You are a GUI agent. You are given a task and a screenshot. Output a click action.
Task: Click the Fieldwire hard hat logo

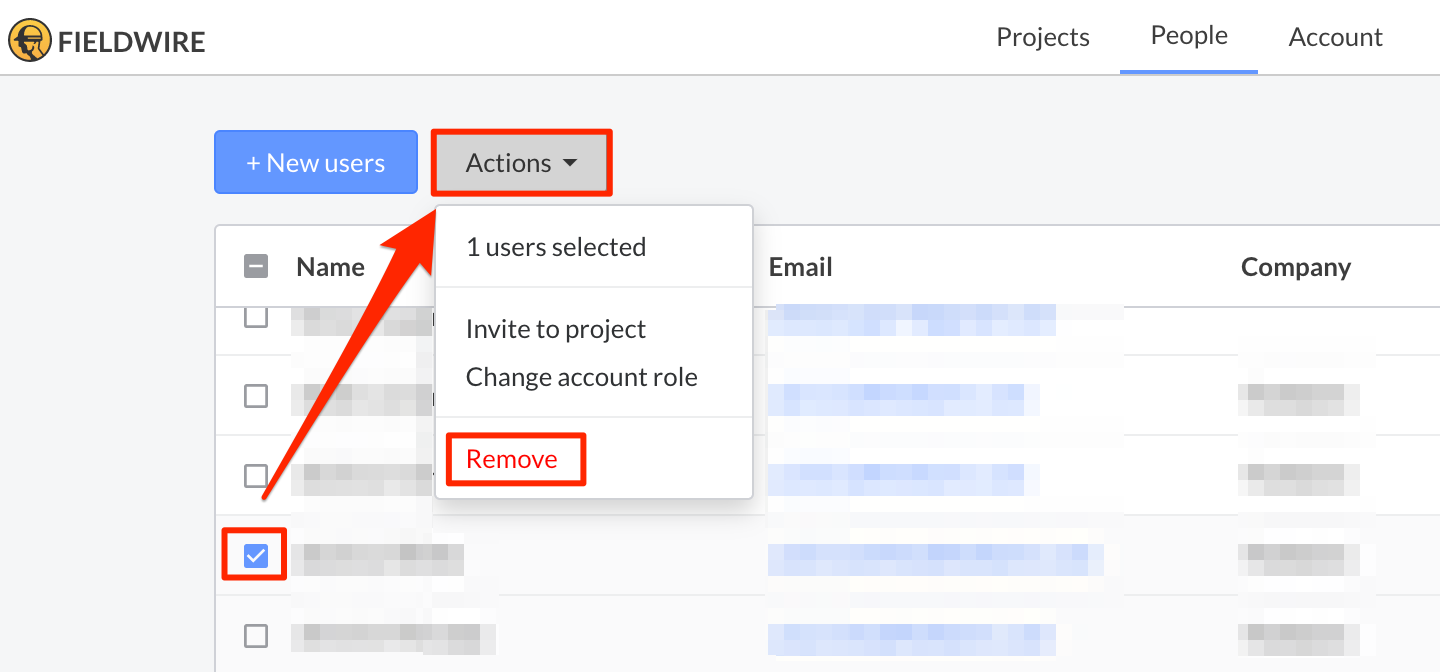click(x=29, y=40)
